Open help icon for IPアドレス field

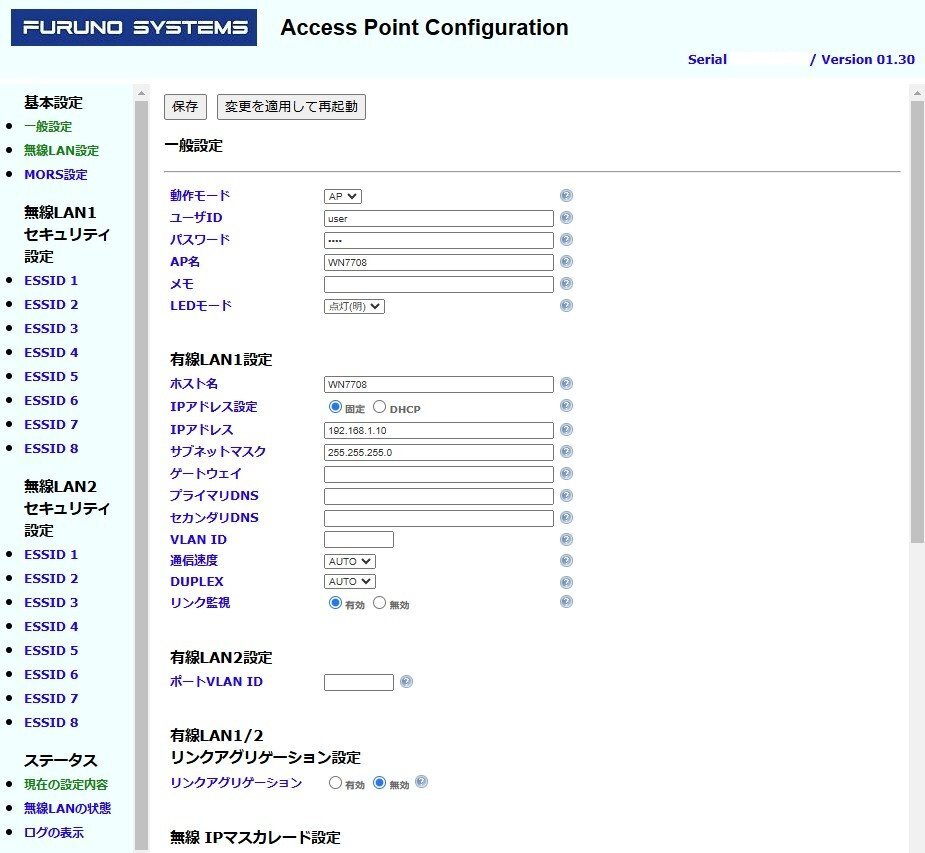(x=566, y=430)
